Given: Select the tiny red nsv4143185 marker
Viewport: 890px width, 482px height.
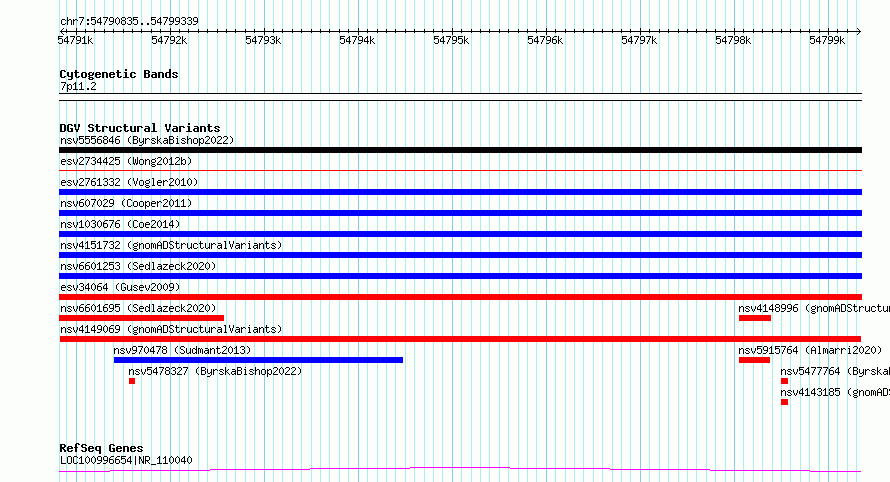Looking at the screenshot, I should [x=784, y=402].
